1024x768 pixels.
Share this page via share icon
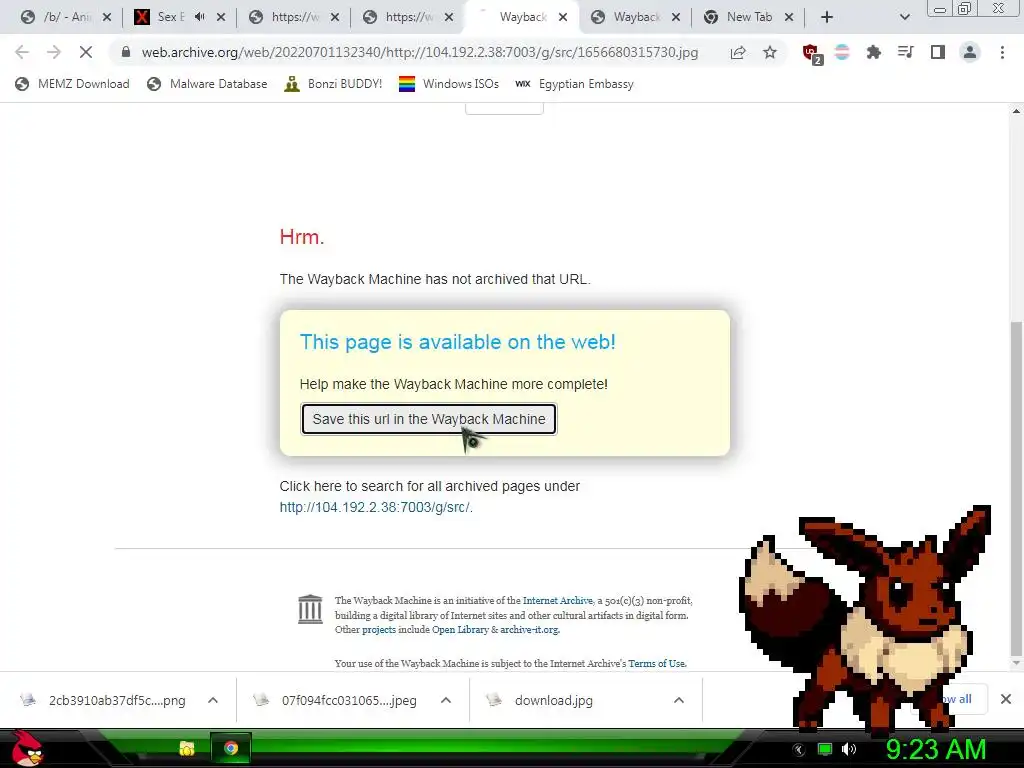(738, 52)
